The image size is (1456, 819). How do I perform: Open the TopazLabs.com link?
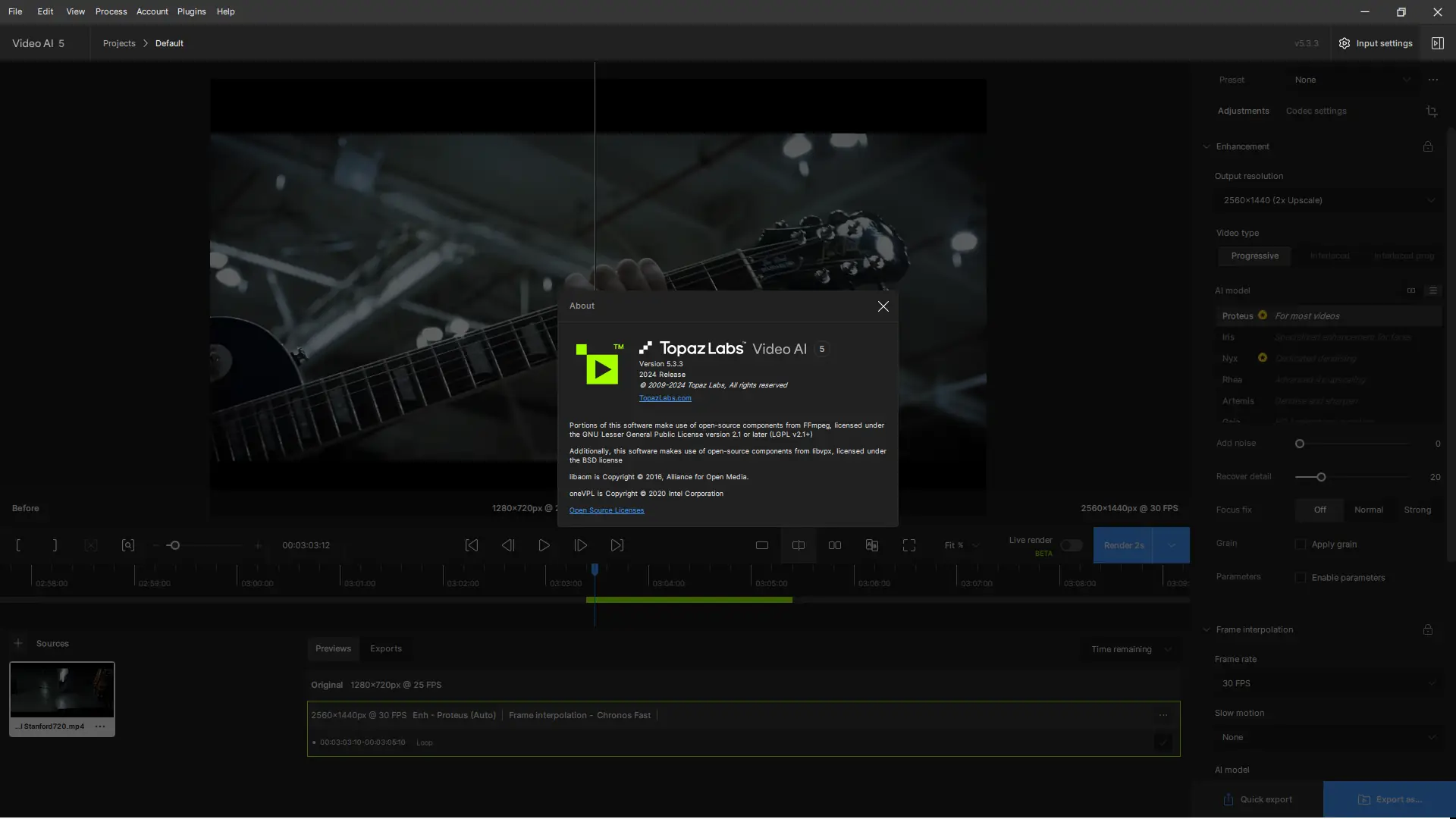(664, 398)
